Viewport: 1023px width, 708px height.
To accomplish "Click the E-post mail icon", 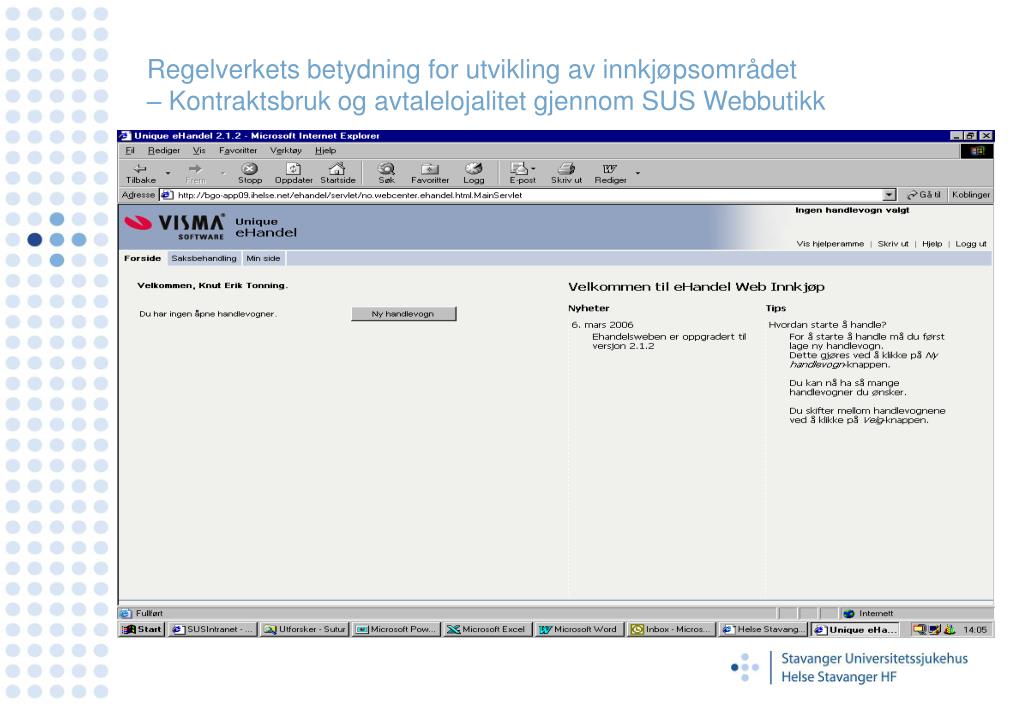I will [519, 169].
